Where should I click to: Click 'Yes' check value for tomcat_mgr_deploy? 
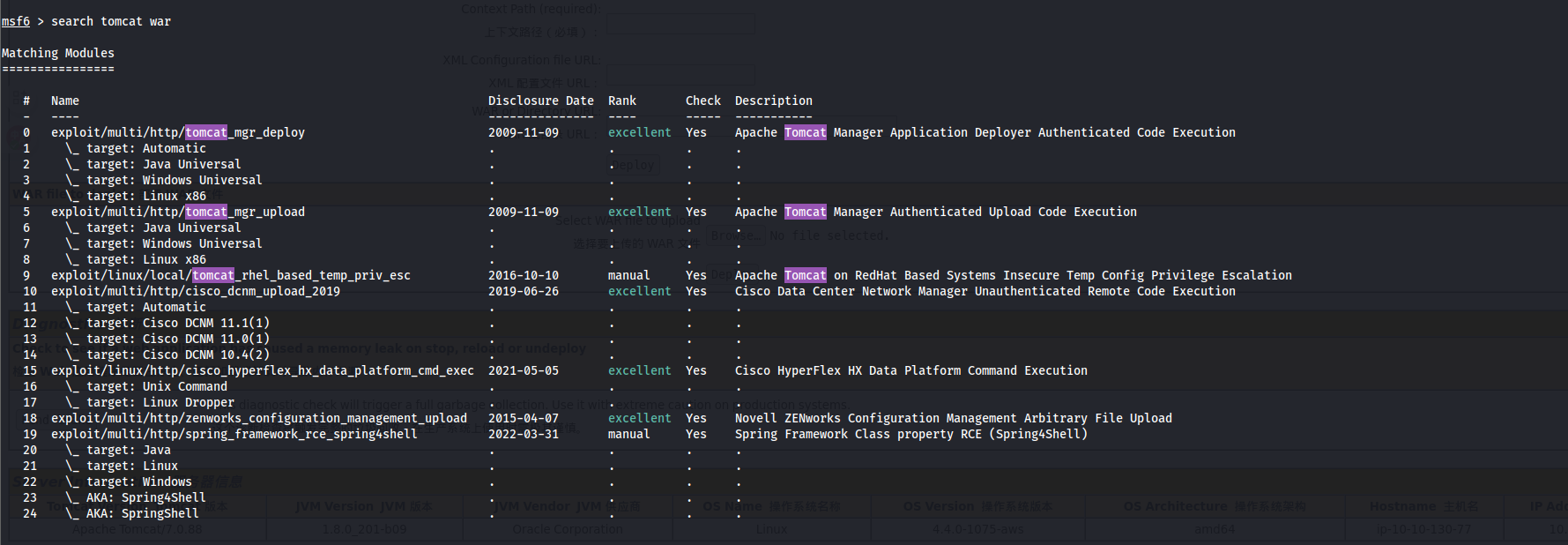pos(696,132)
